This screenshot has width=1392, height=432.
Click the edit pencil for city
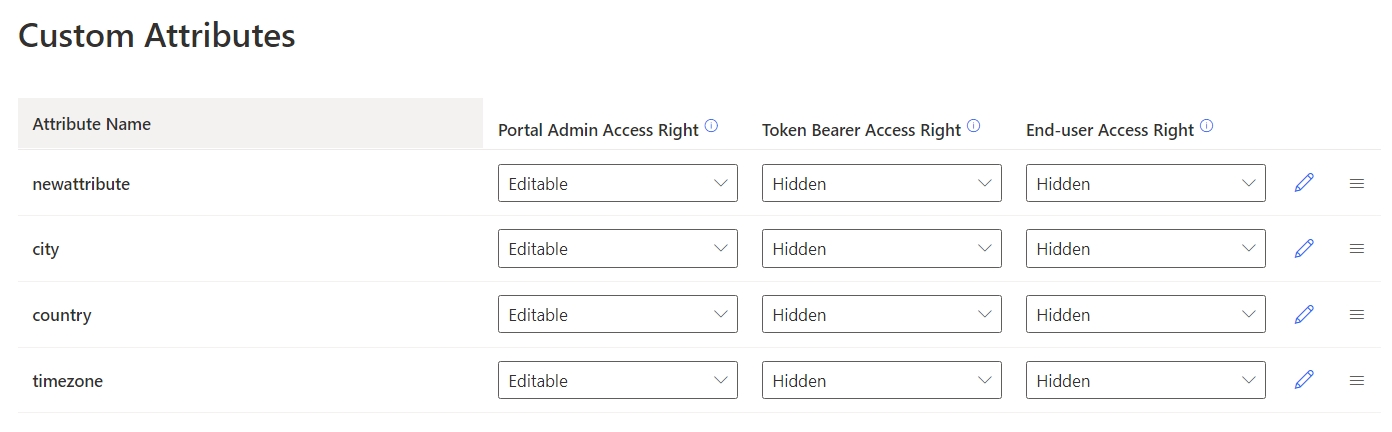pyautogui.click(x=1304, y=249)
